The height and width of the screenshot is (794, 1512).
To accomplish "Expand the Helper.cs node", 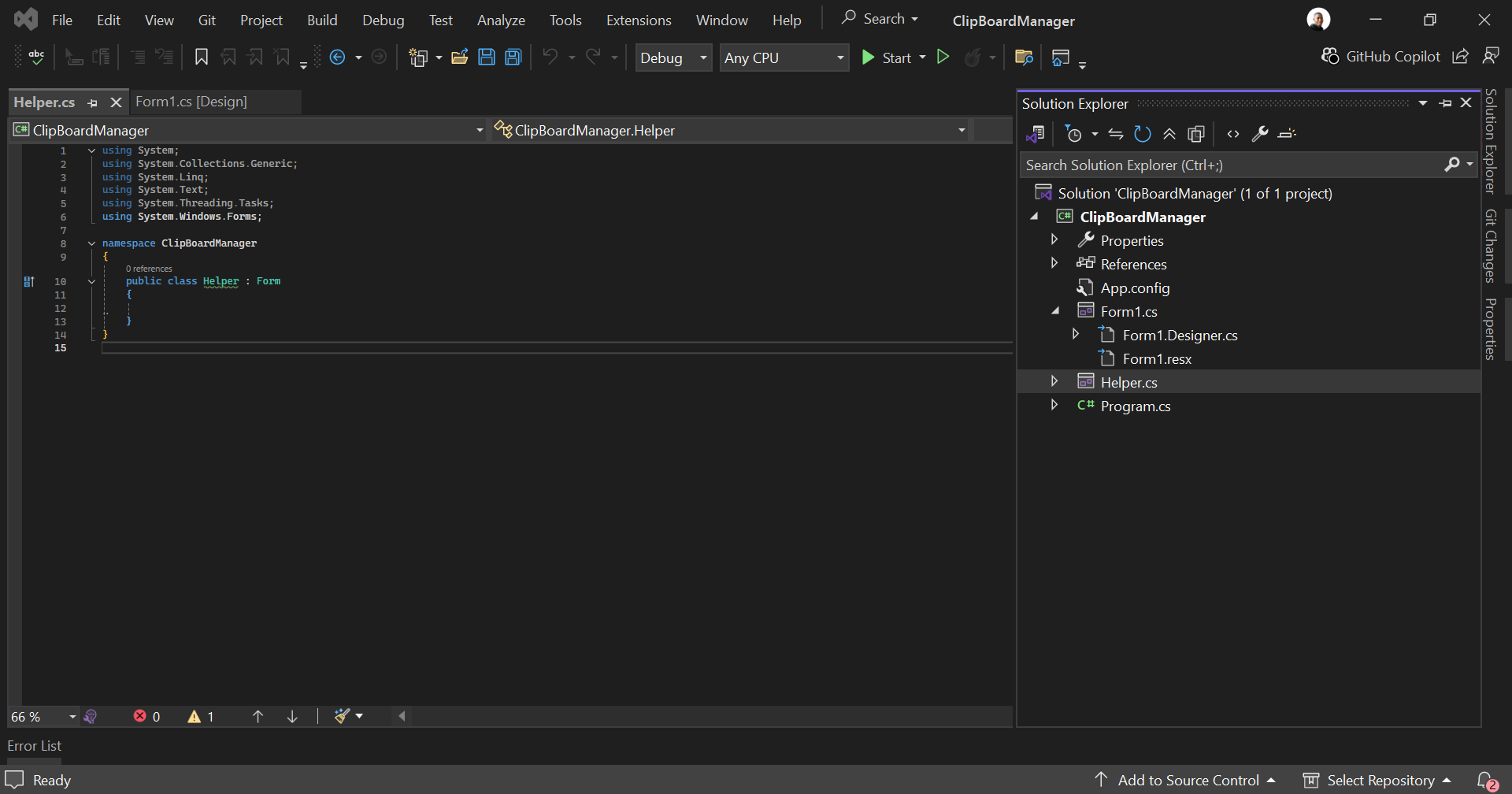I will pos(1054,381).
